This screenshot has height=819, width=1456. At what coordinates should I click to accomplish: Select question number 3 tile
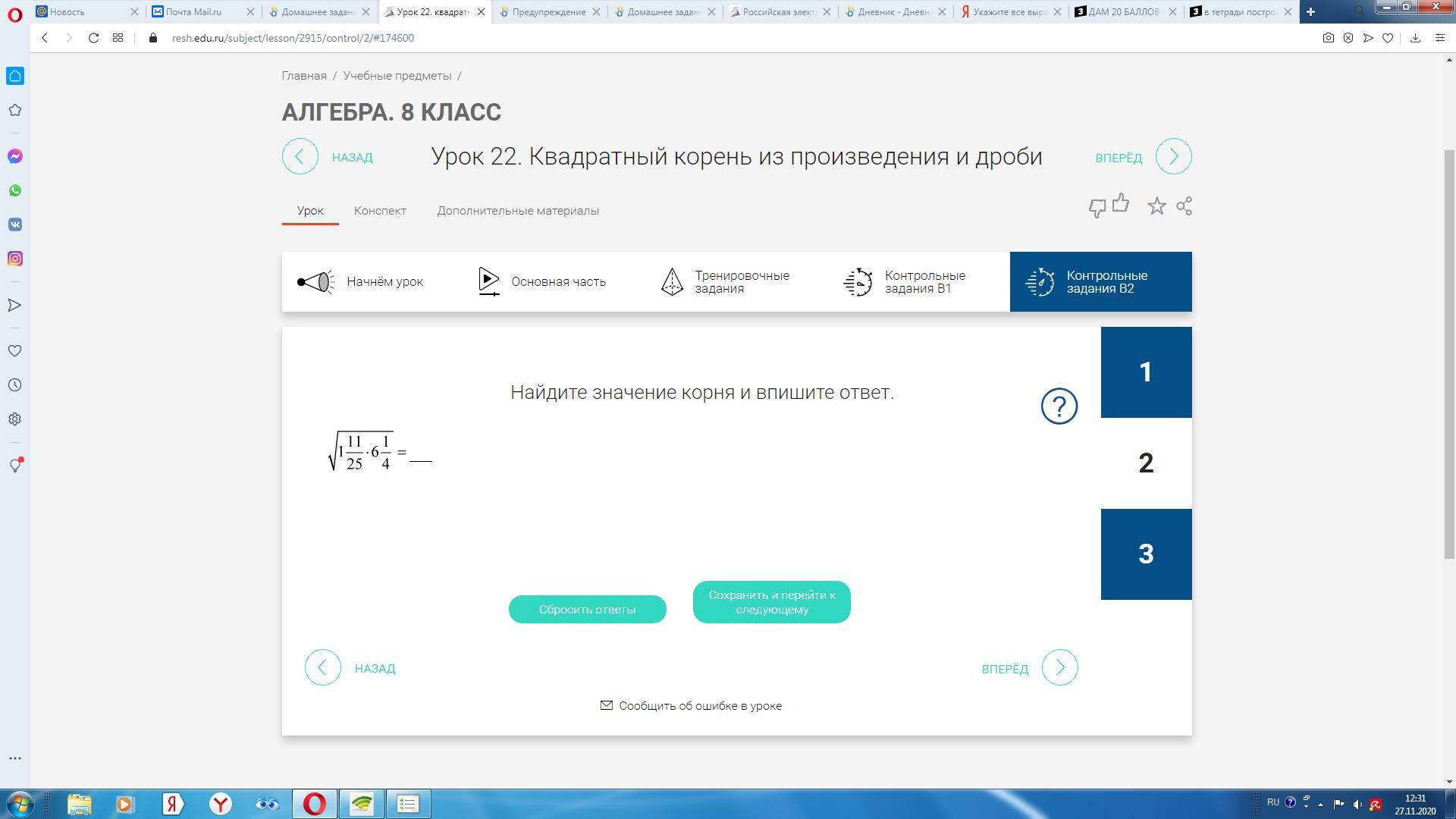click(1146, 554)
